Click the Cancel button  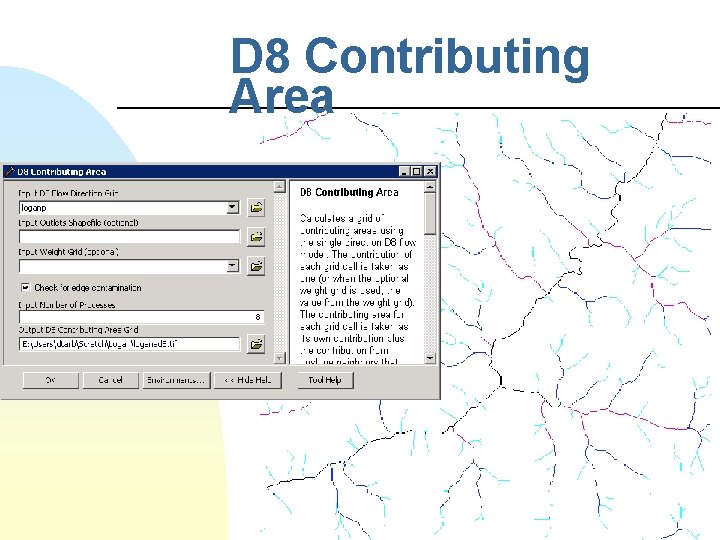click(111, 380)
